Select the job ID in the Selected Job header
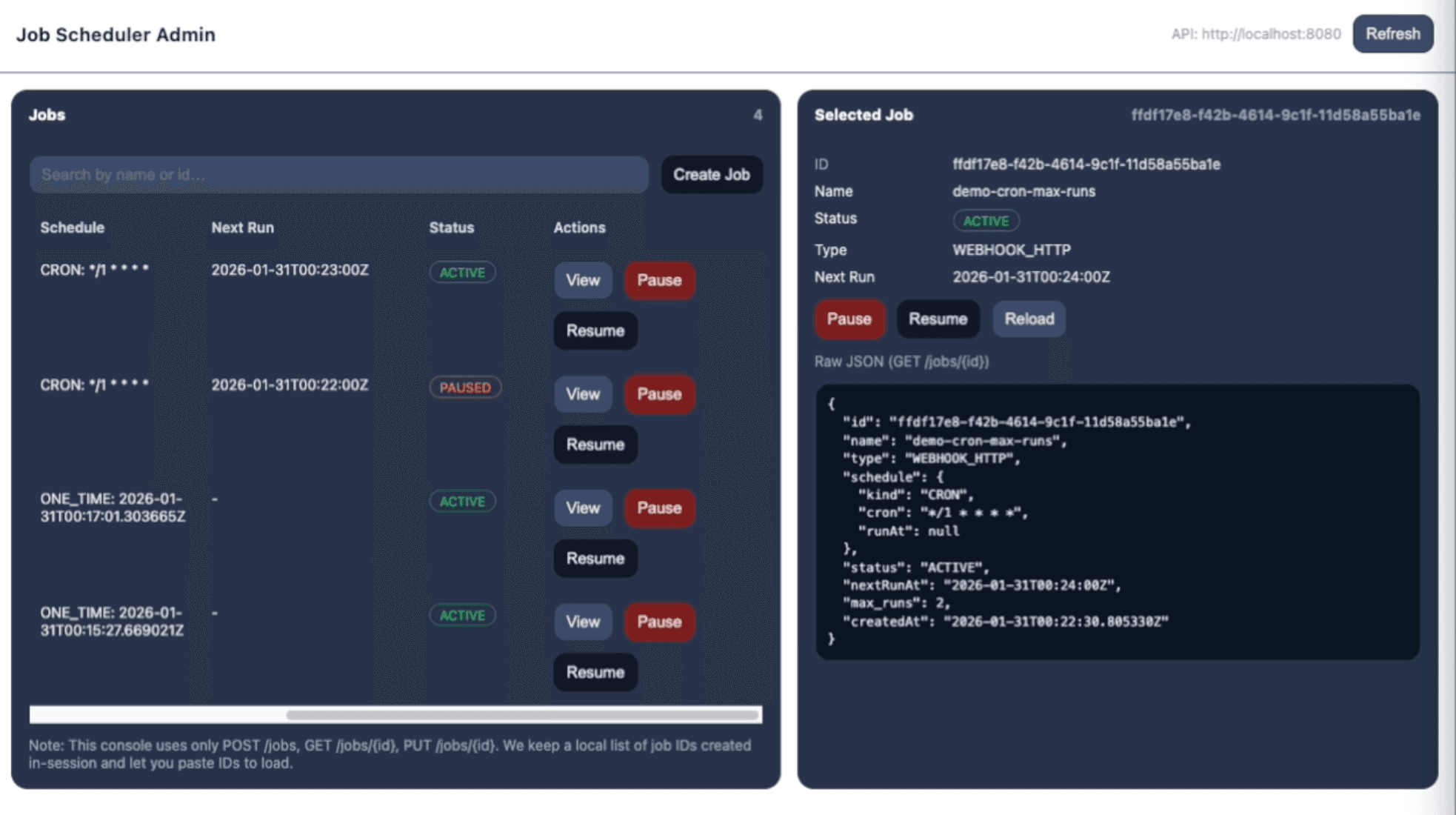 [1275, 116]
